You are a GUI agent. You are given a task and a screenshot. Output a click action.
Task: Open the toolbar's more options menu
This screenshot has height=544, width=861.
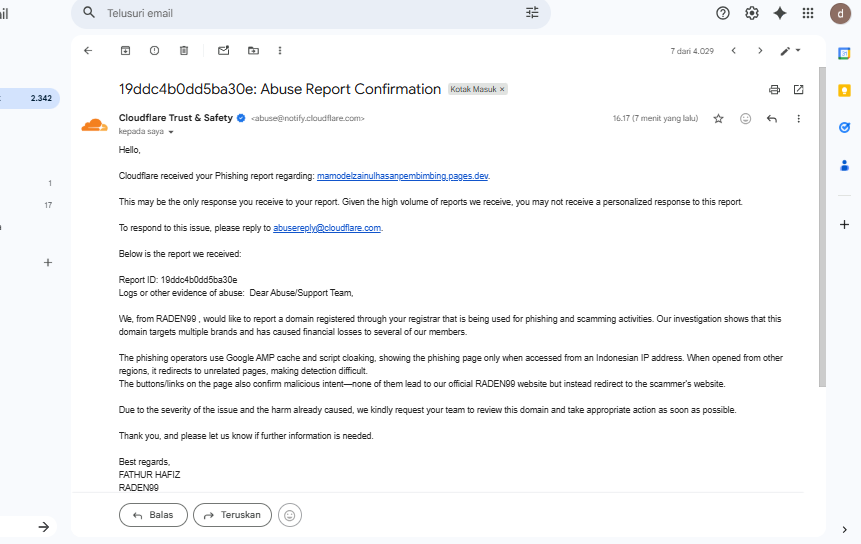pos(280,51)
